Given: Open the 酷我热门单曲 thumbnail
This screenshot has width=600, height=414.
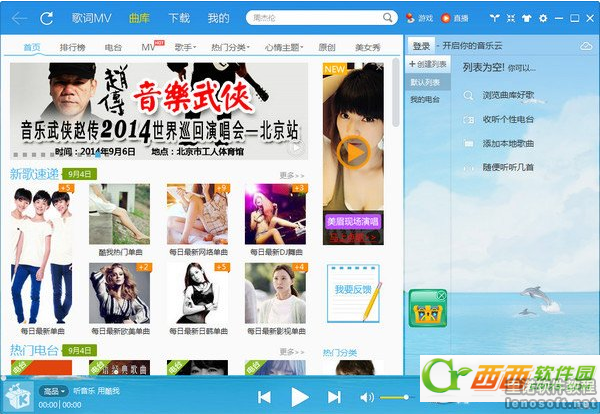Looking at the screenshot, I should tap(119, 214).
